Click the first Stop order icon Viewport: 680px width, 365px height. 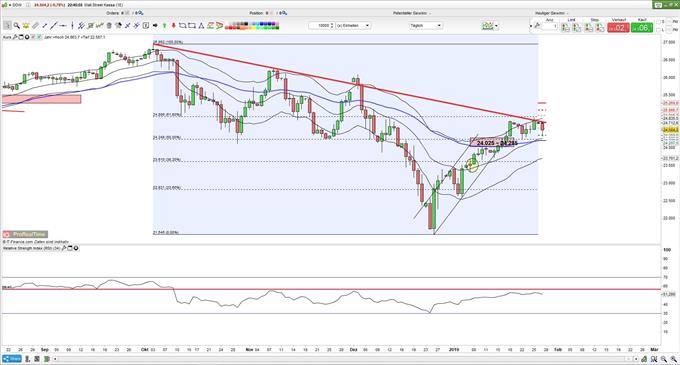pos(589,28)
